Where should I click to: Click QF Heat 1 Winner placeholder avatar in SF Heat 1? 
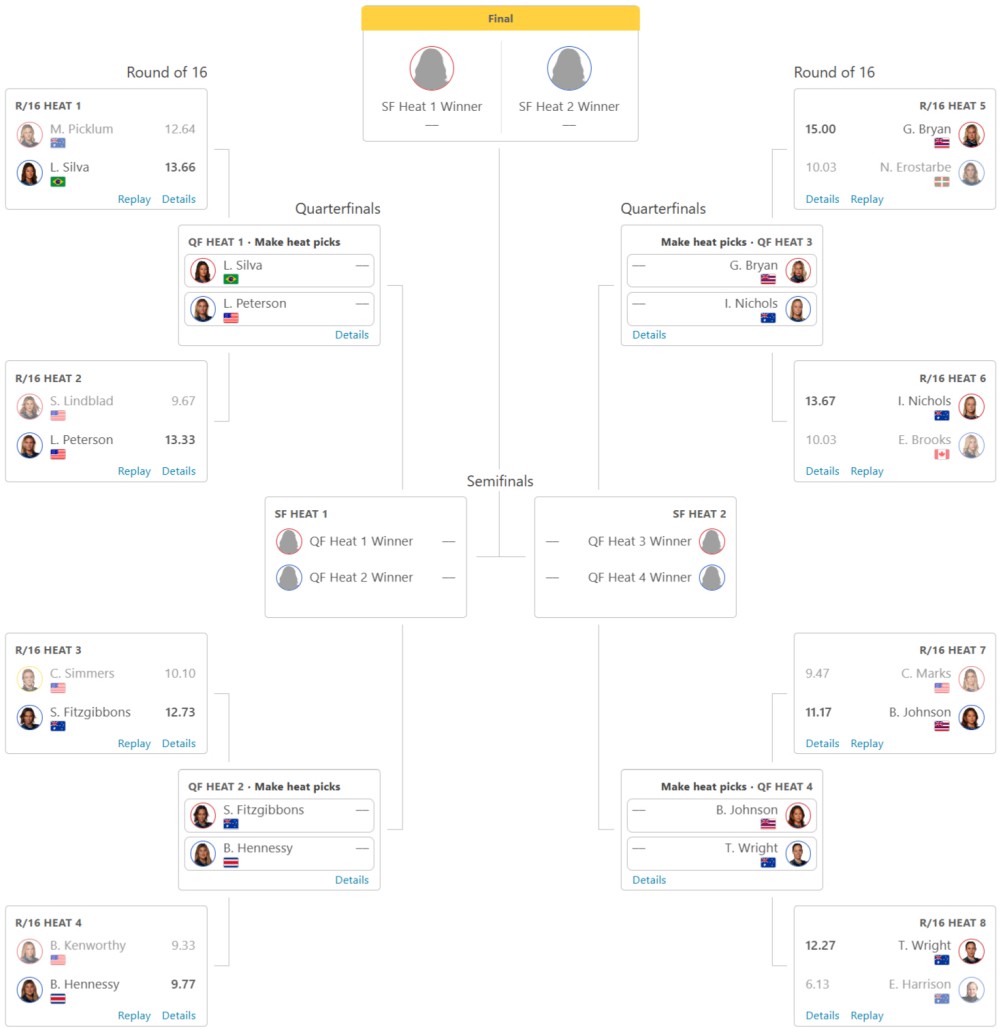point(289,541)
